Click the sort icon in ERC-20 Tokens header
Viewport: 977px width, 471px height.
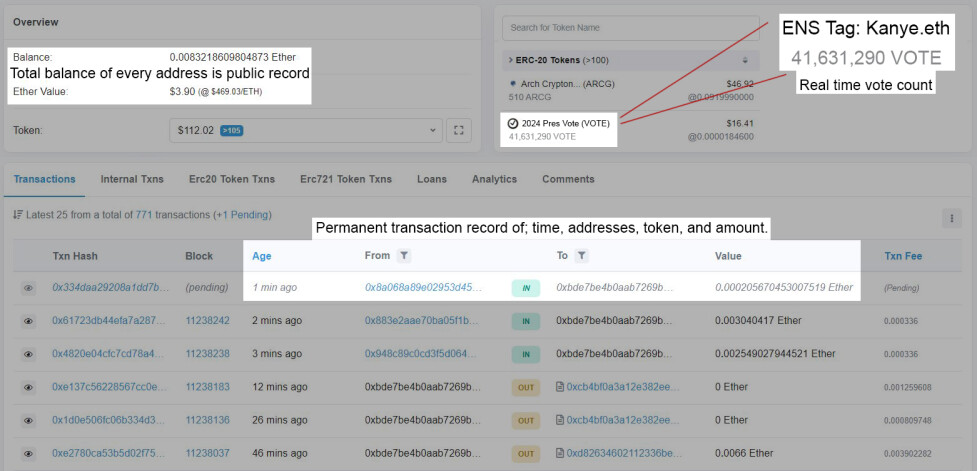745,60
